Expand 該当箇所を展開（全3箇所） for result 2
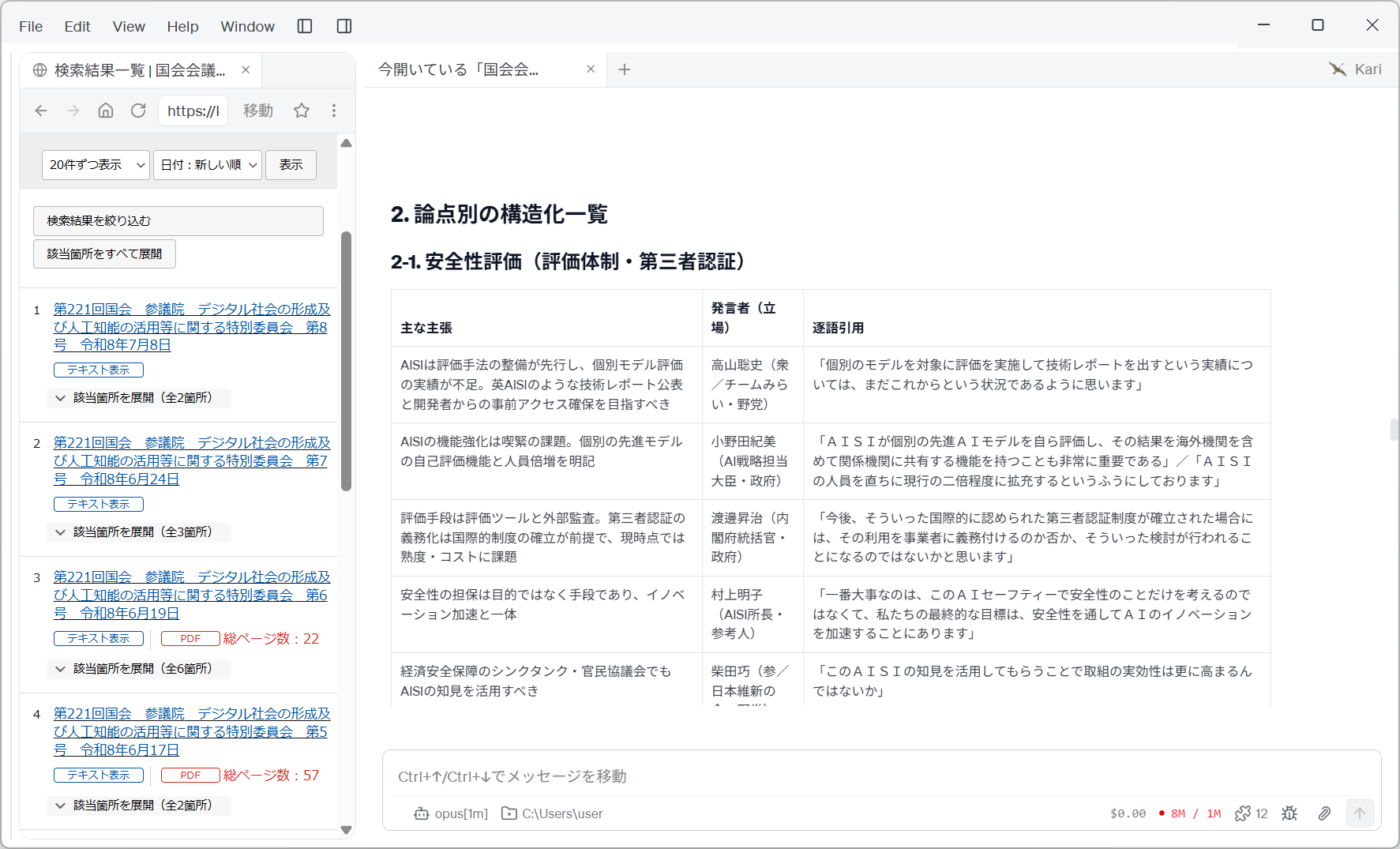The height and width of the screenshot is (849, 1400). [139, 532]
